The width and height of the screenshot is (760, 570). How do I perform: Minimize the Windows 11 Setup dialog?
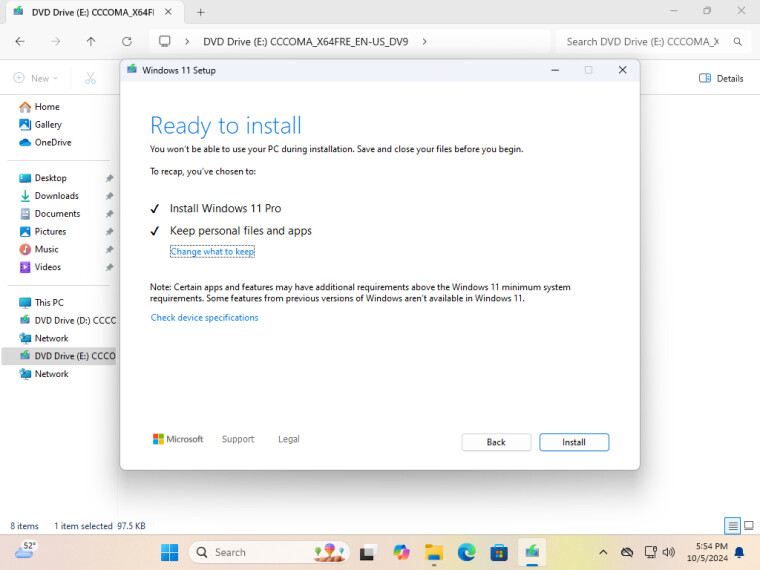pyautogui.click(x=555, y=70)
